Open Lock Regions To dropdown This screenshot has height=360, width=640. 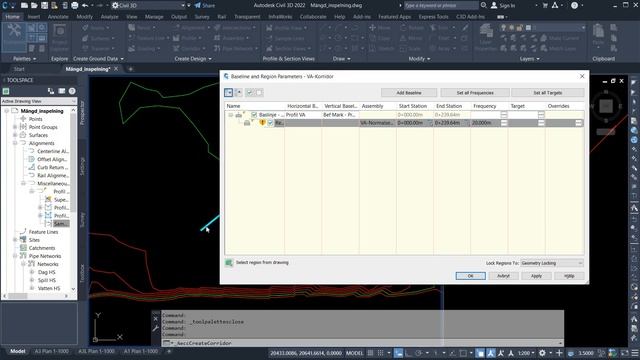(552, 263)
